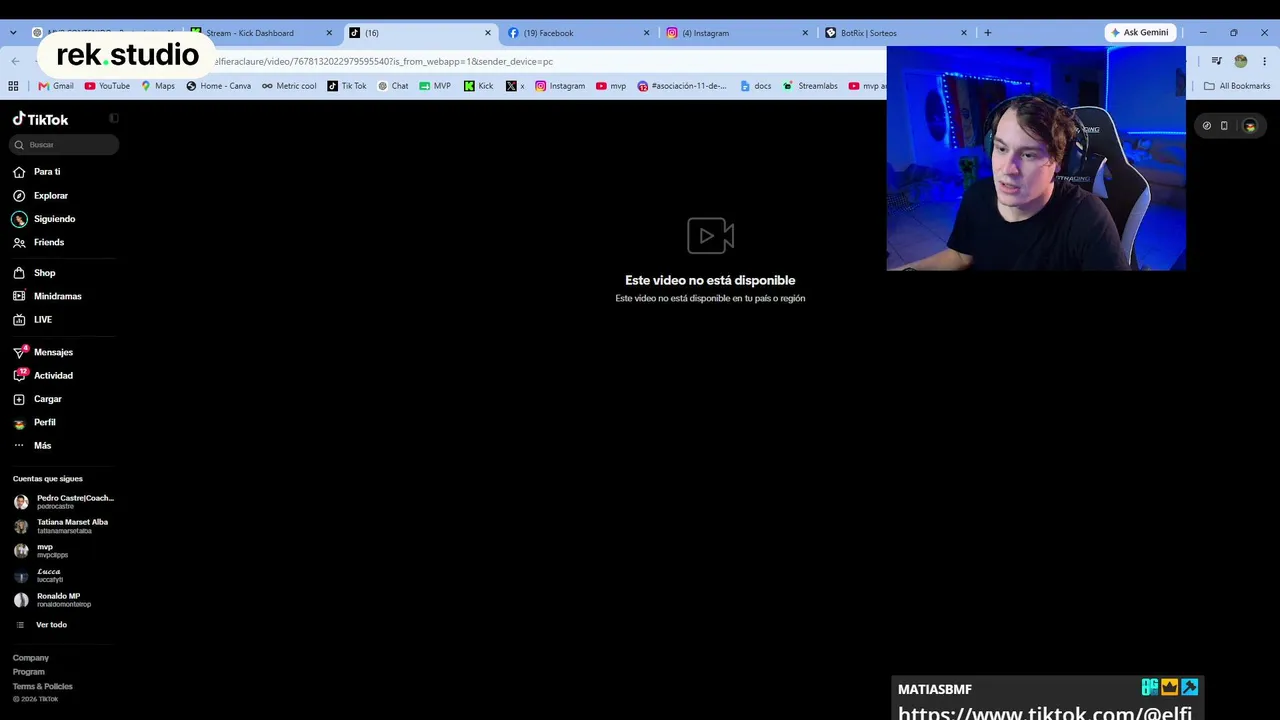The image size is (1280, 720).
Task: Open the Gmail bookmark
Action: (56, 86)
